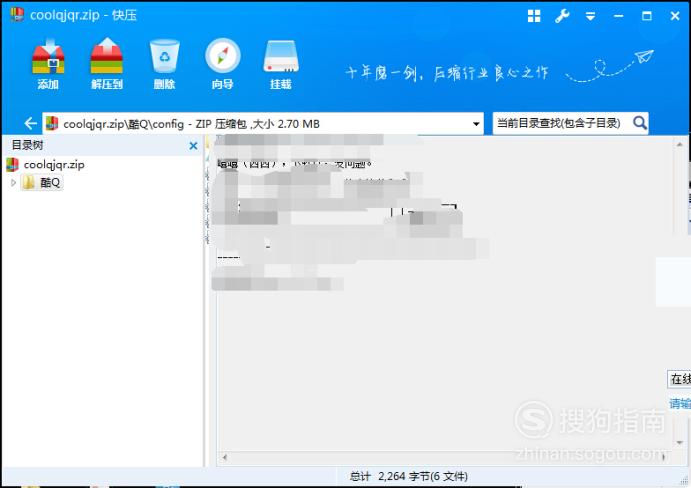Click the magnifier search icon
The image size is (691, 488).
point(640,123)
